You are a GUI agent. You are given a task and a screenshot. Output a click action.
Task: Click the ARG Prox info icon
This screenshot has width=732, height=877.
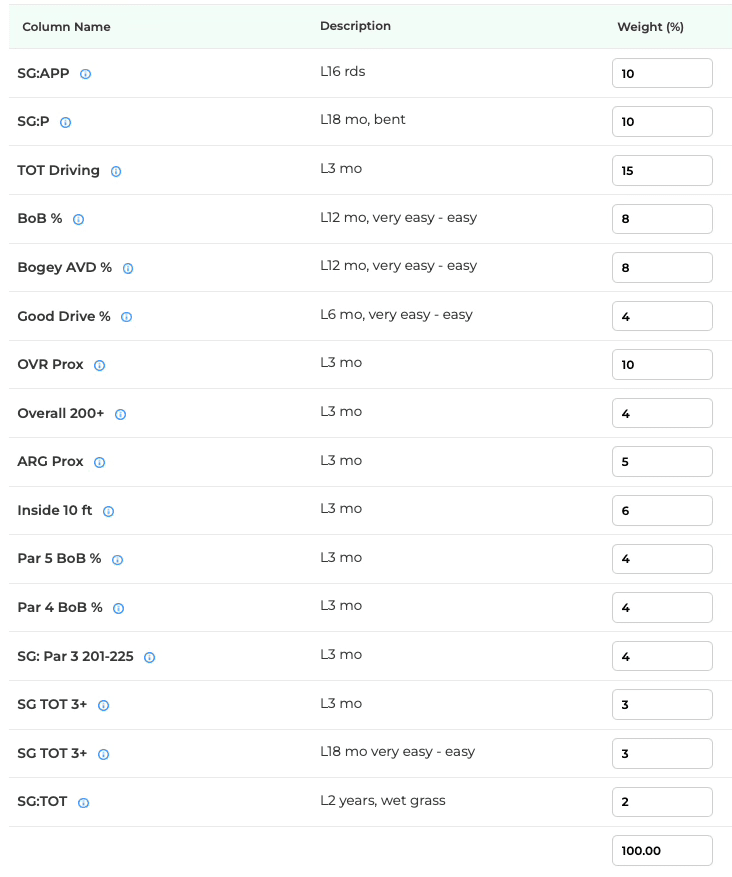[x=100, y=463]
